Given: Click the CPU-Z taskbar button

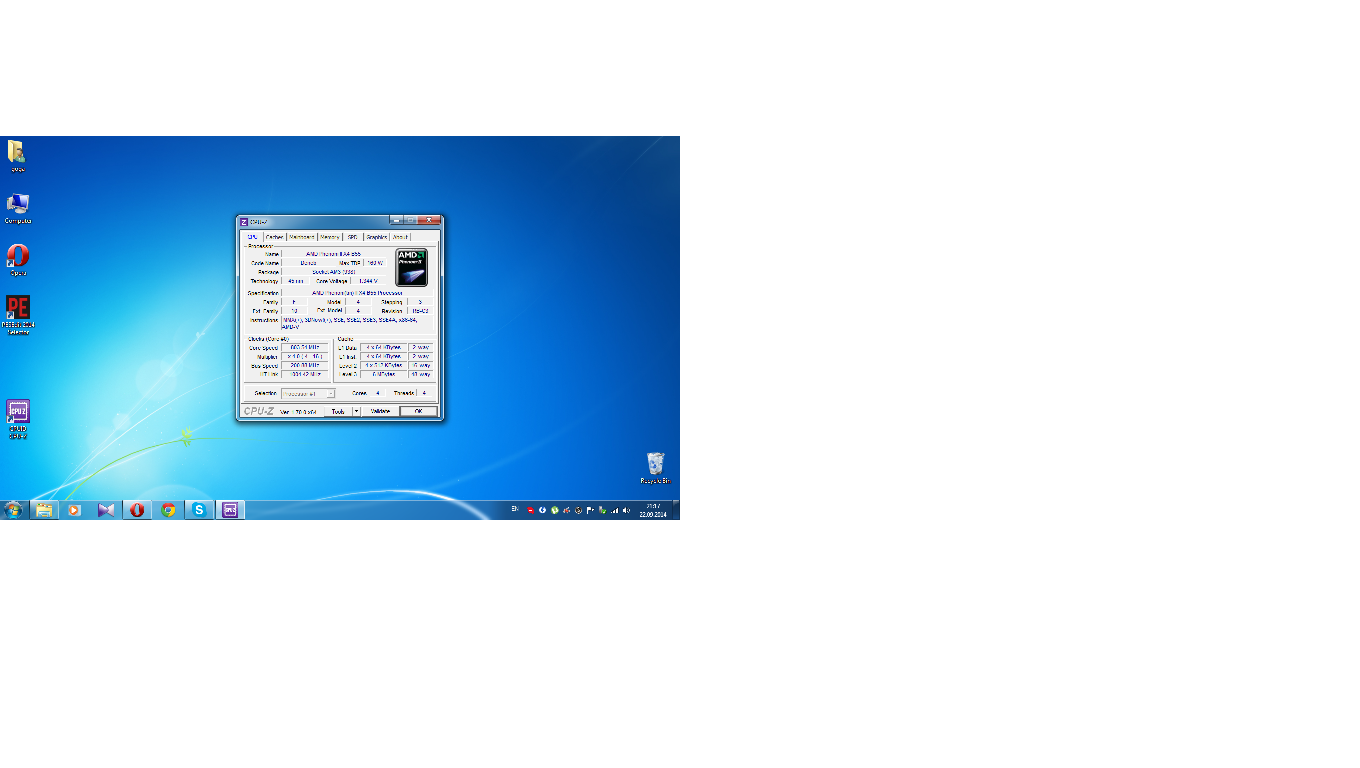Looking at the screenshot, I should click(x=230, y=510).
